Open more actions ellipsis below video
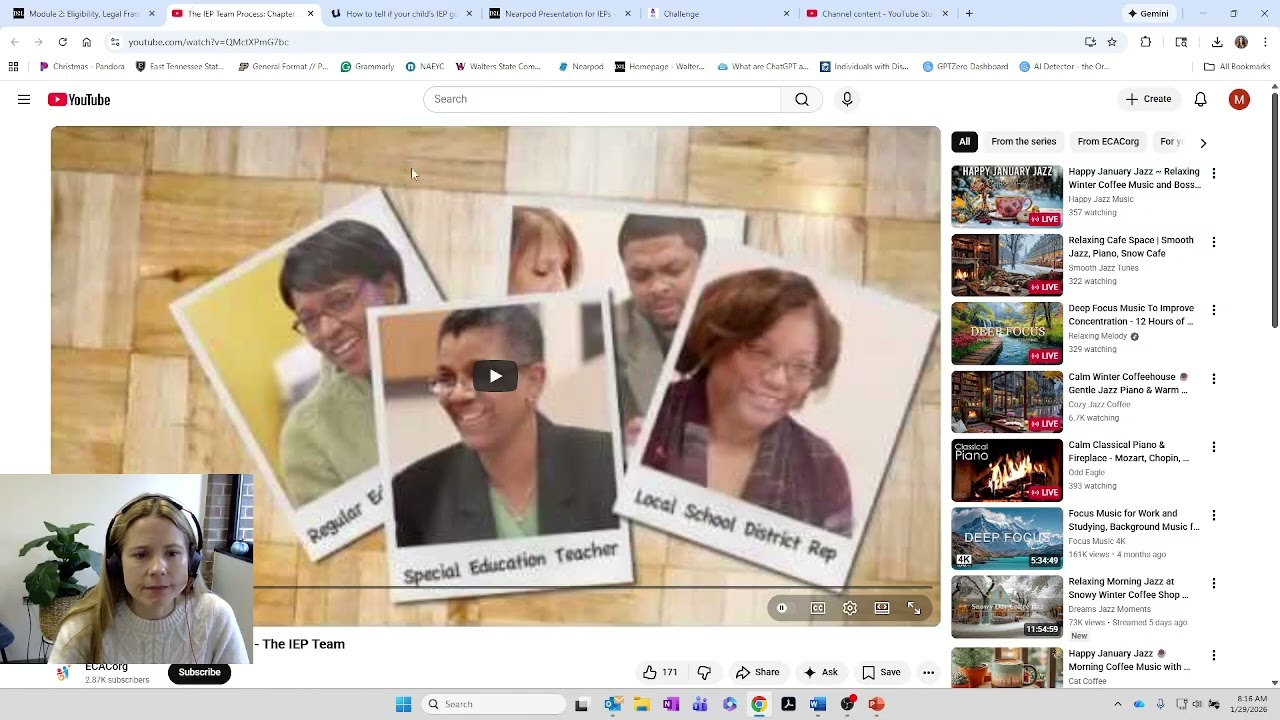 click(928, 672)
